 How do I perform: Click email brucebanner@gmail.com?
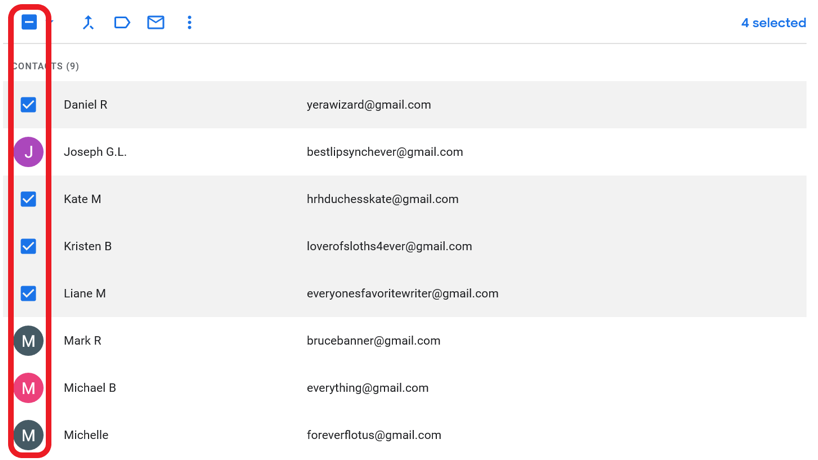pos(373,341)
